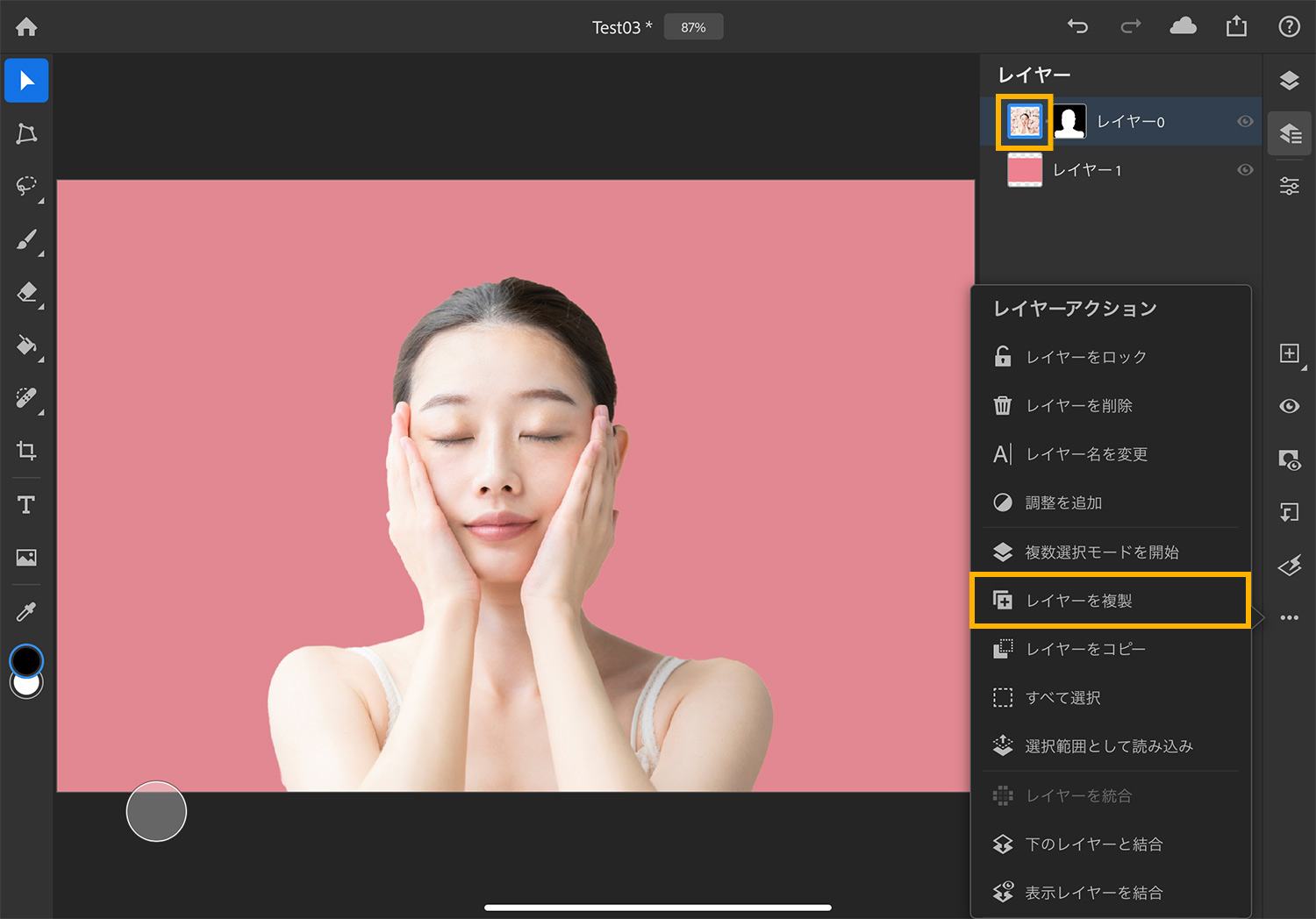Select the Type tool
The image size is (1316, 919).
coord(26,505)
